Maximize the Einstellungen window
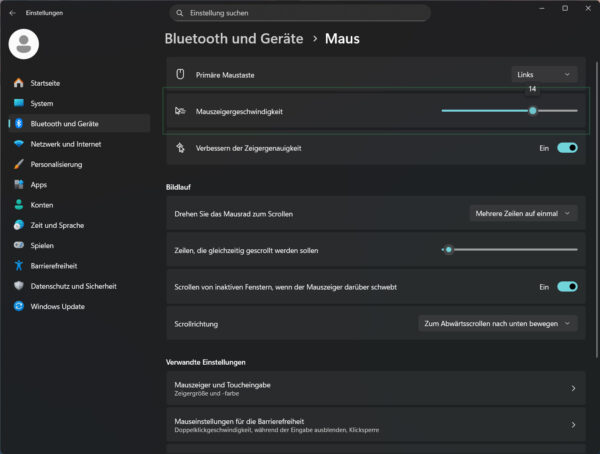The width and height of the screenshot is (600, 454). 565,8
